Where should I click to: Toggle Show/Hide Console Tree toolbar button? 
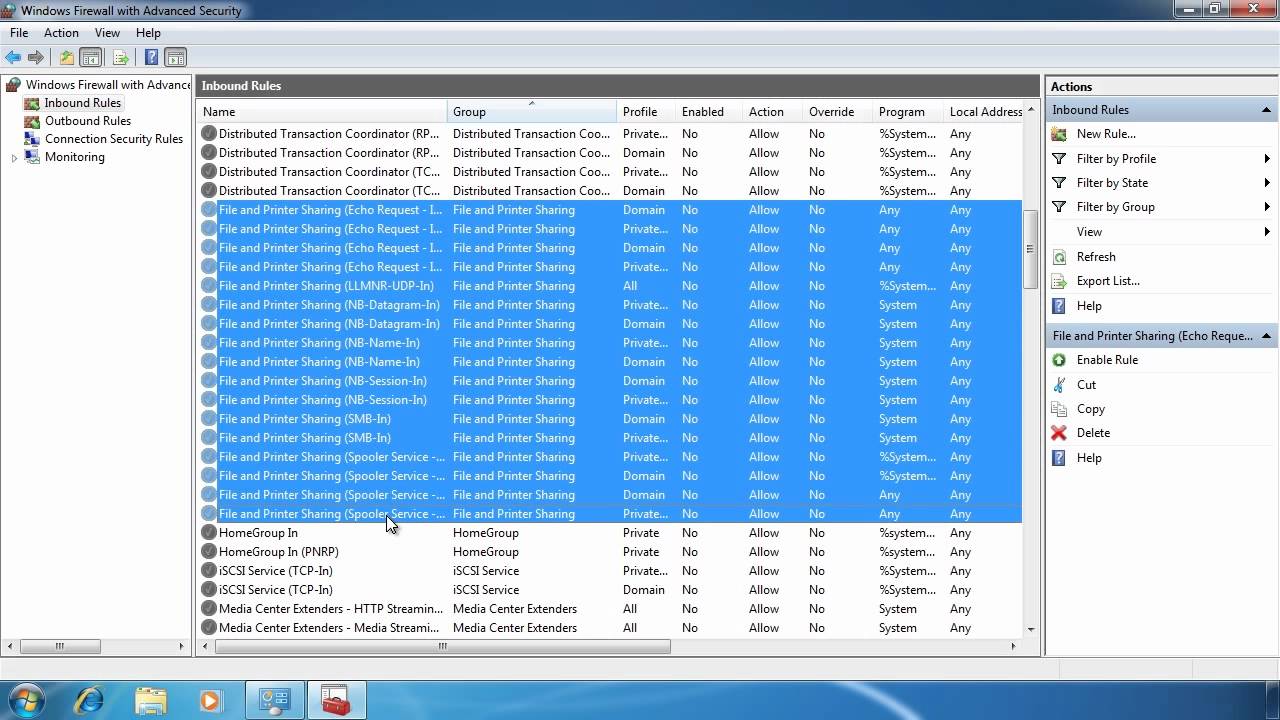click(x=91, y=57)
